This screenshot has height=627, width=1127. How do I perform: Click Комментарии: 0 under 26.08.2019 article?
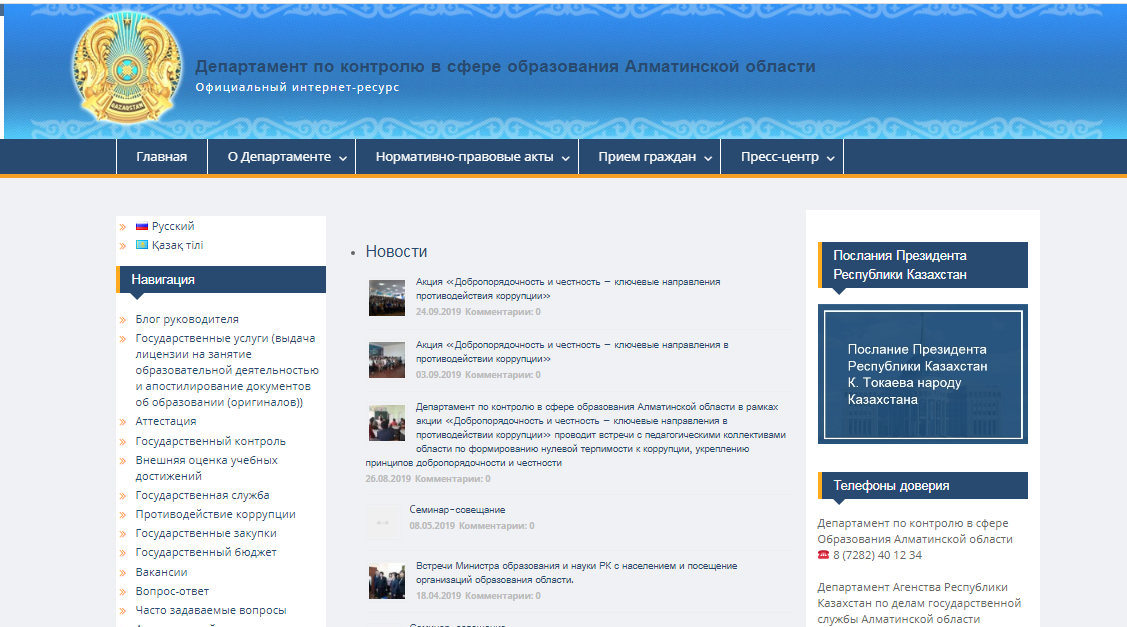pyautogui.click(x=453, y=479)
